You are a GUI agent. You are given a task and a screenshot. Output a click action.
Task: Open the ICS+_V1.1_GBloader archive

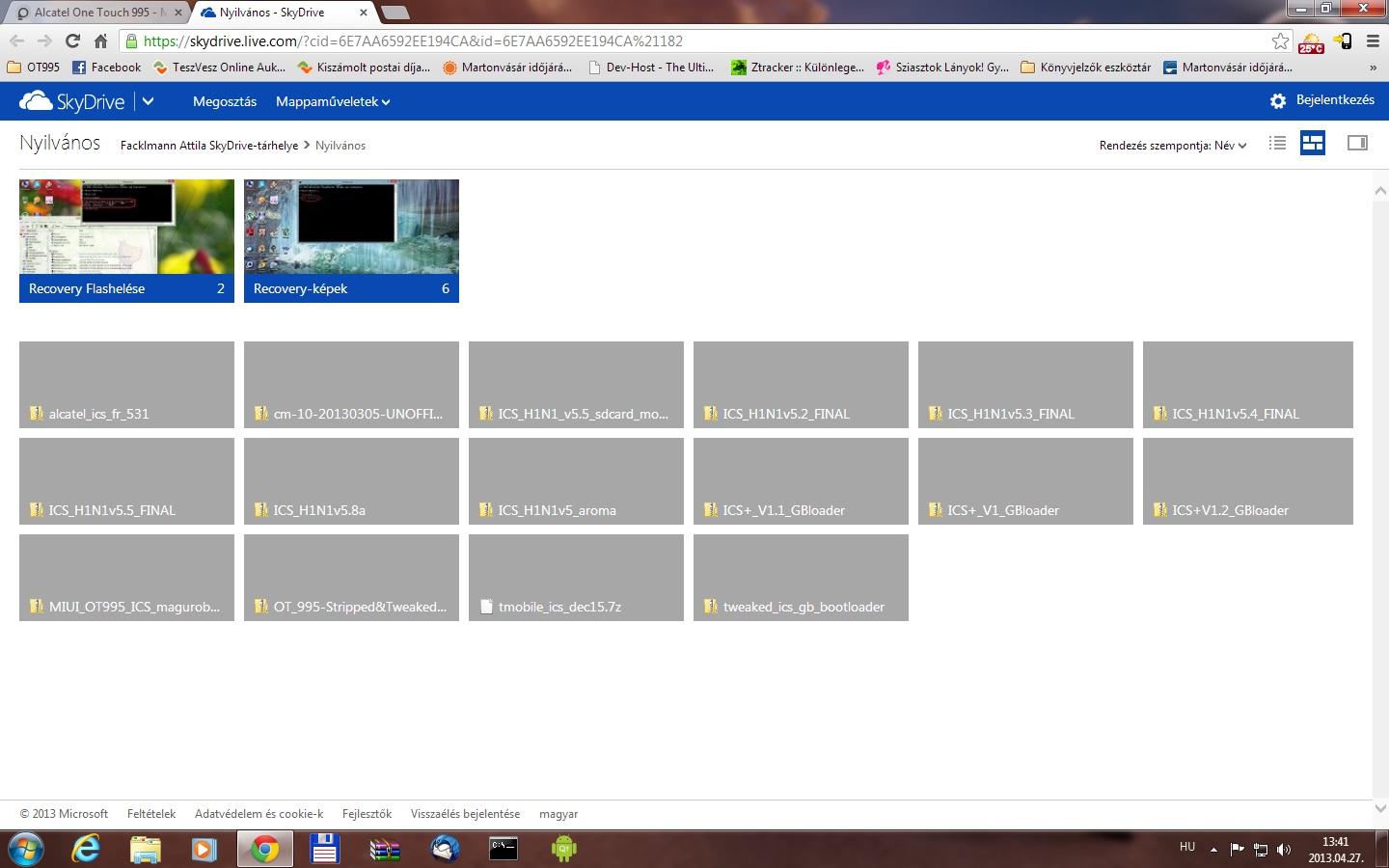click(801, 481)
